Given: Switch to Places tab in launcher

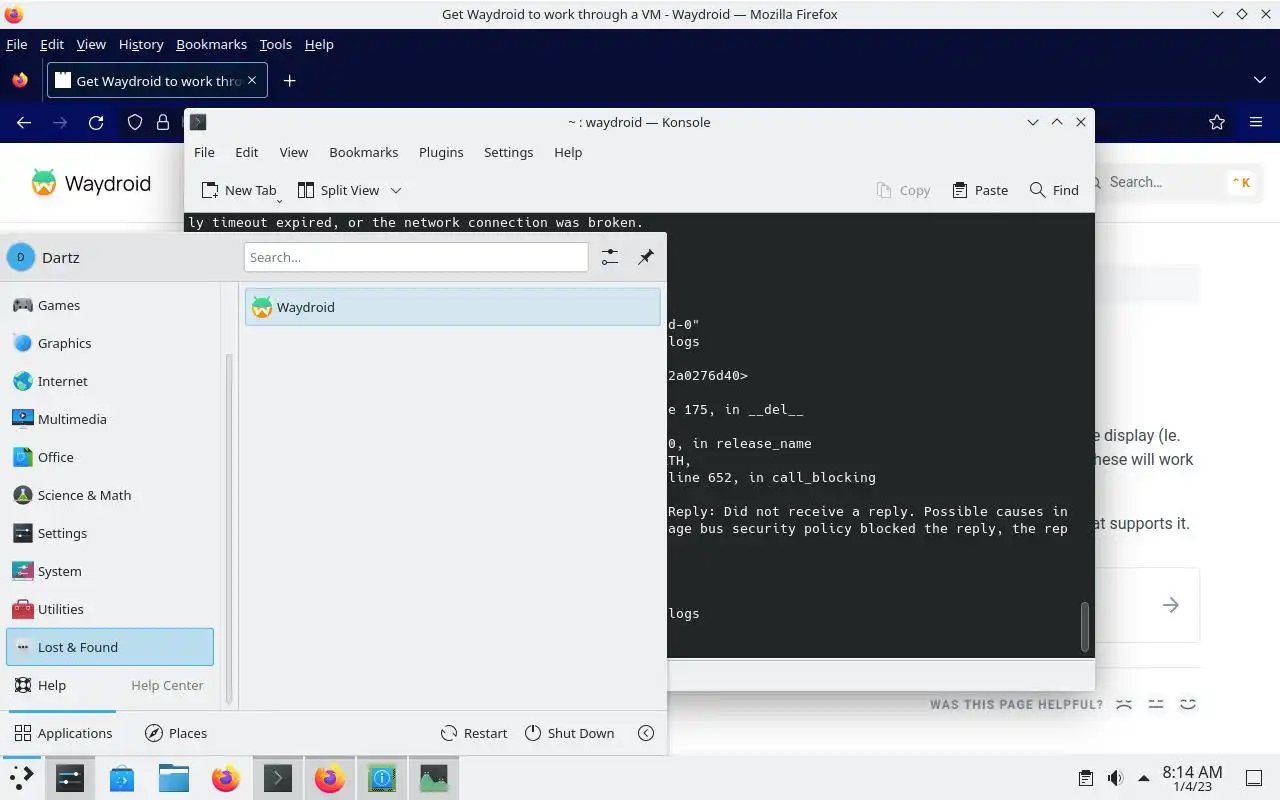Looking at the screenshot, I should 175,733.
